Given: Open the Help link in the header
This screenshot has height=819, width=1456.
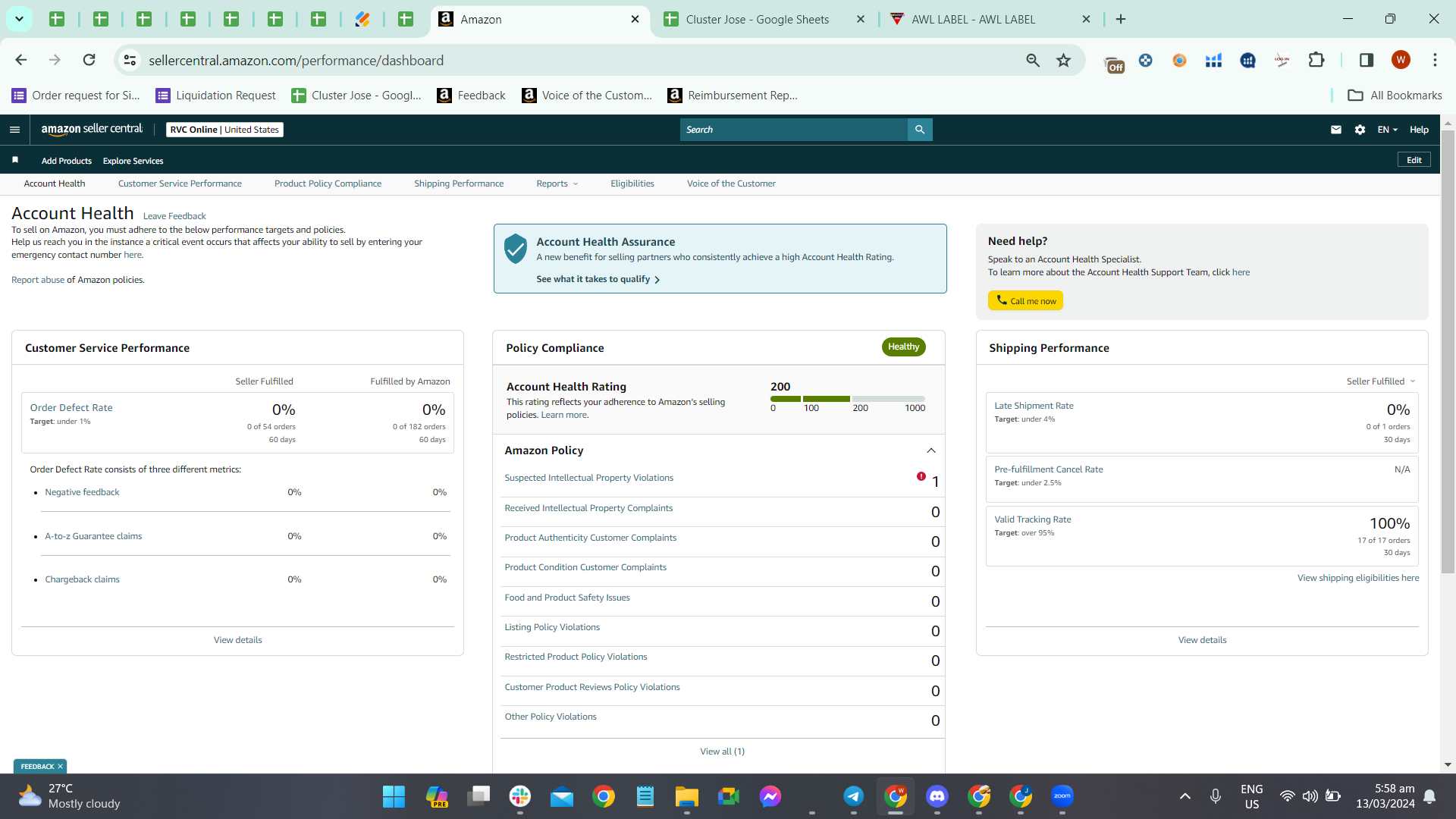Looking at the screenshot, I should [1419, 130].
